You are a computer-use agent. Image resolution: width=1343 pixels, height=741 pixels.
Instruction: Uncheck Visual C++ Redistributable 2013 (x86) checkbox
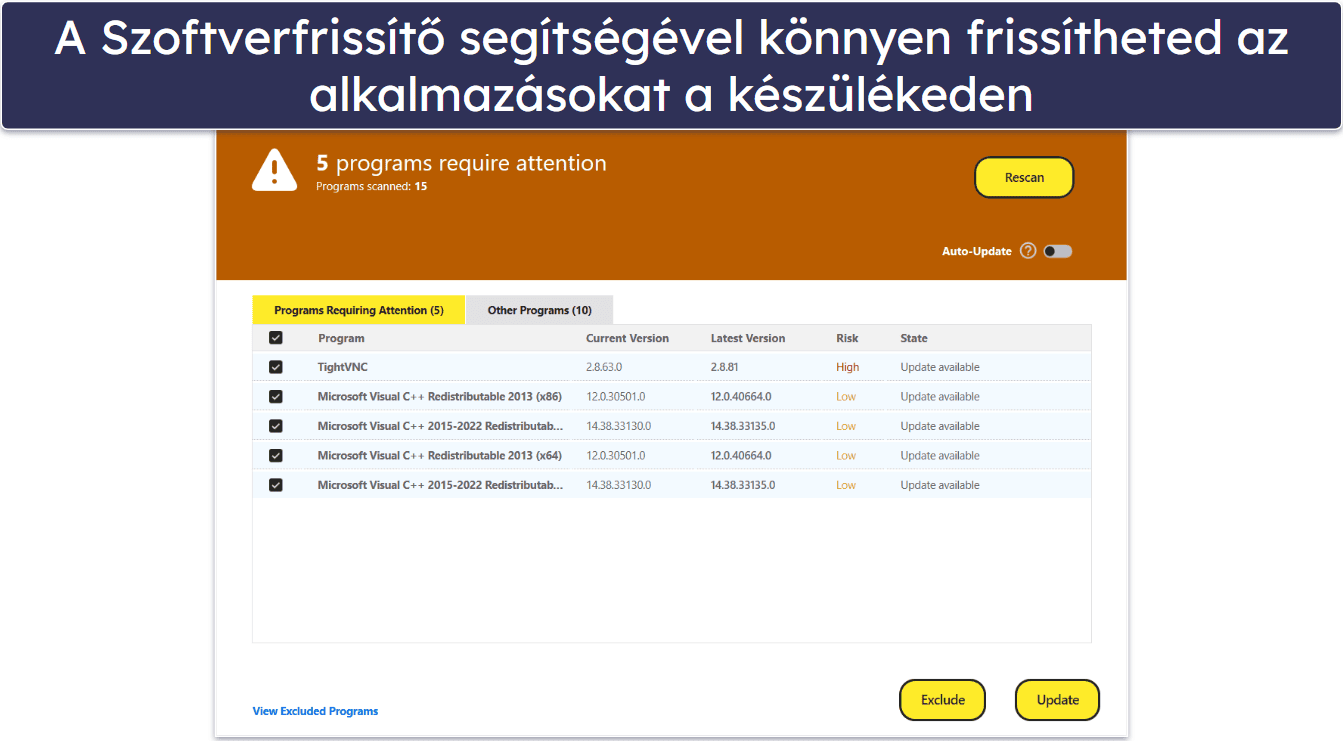click(276, 396)
